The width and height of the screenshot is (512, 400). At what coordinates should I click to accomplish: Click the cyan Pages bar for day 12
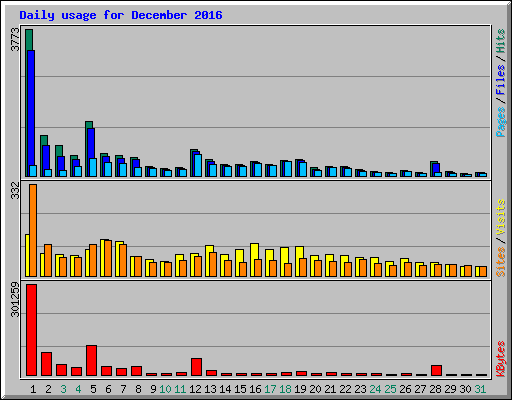[198, 165]
